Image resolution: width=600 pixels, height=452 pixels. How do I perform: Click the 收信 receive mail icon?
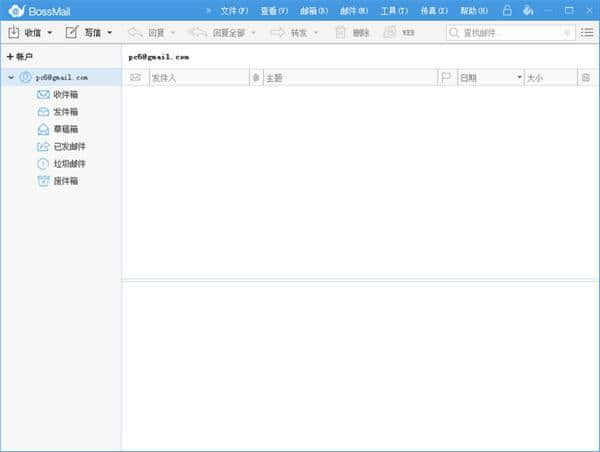[14, 33]
